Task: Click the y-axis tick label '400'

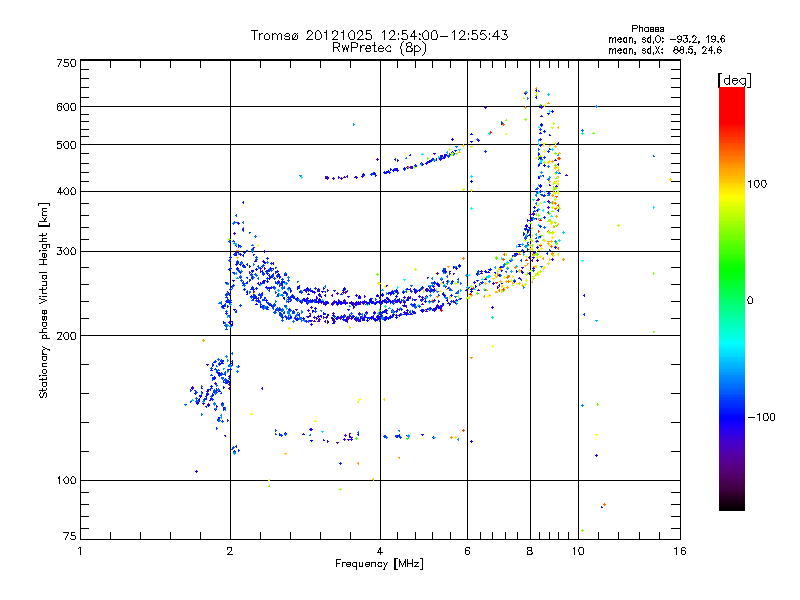Action: tap(67, 192)
